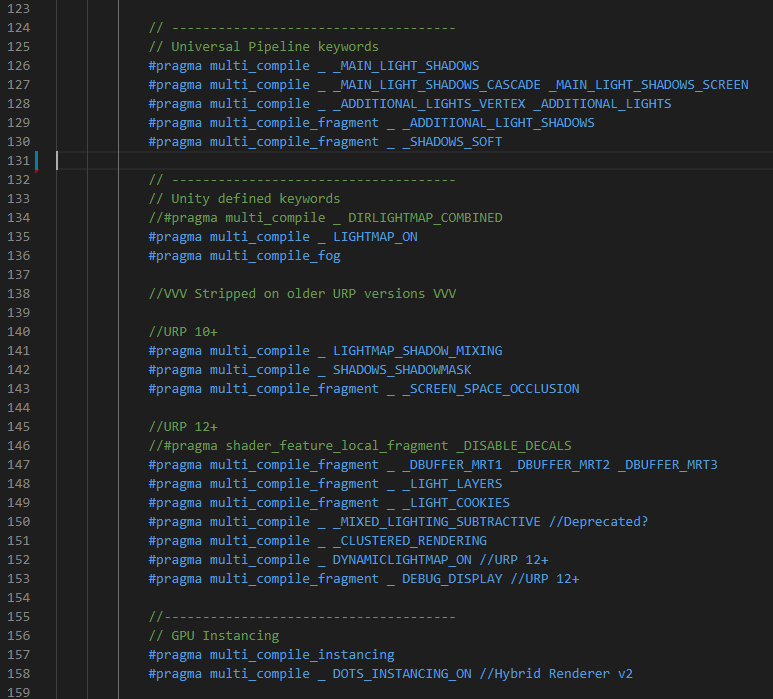Click the _CLUSTERED_RENDERING keyword
Viewport: 773px width, 699px height.
point(410,541)
